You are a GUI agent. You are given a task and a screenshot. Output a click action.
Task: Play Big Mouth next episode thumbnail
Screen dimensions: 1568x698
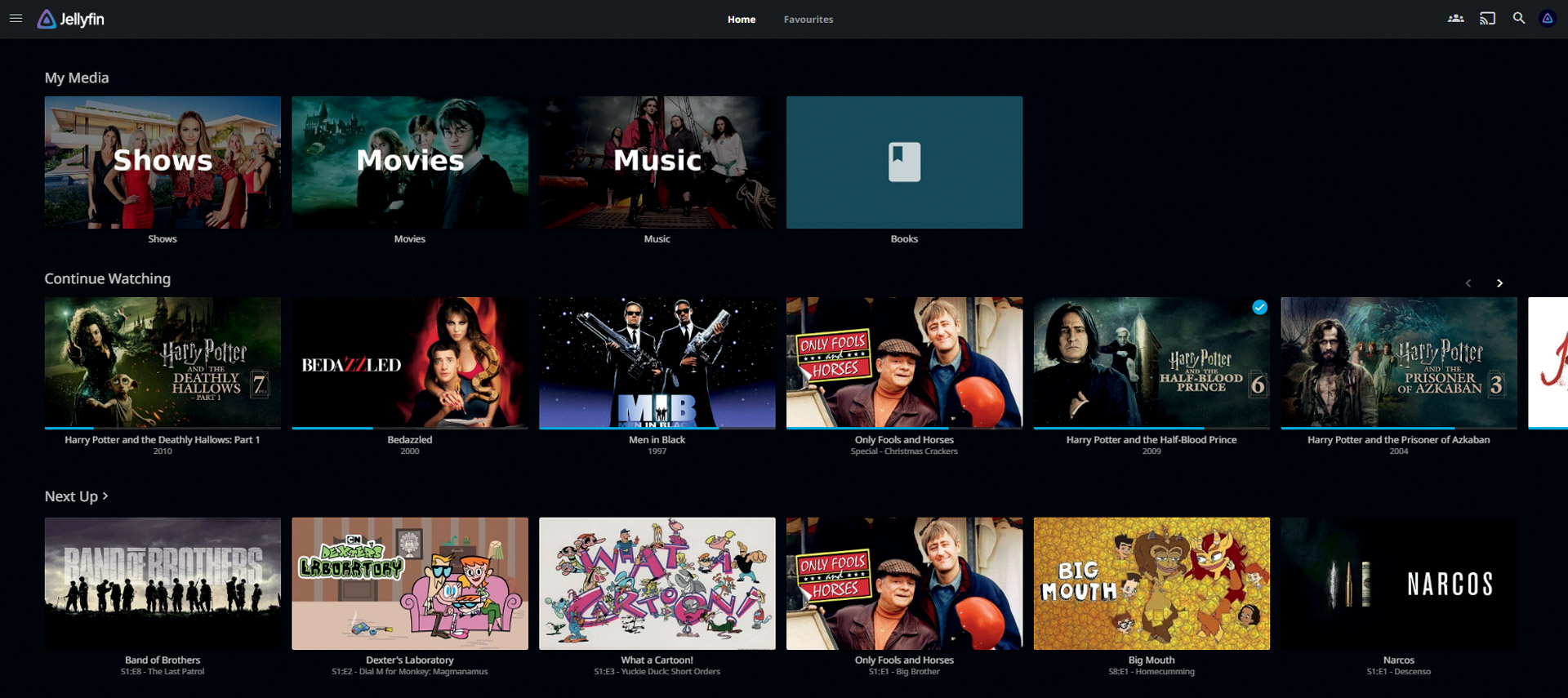1151,584
